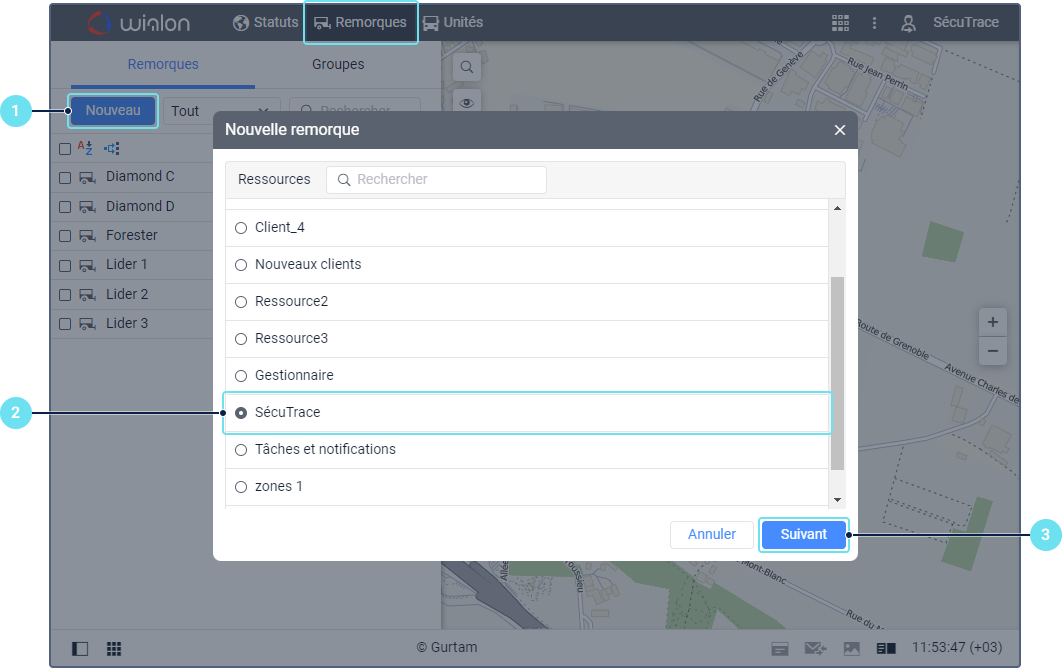Zoom in on the map

(992, 322)
